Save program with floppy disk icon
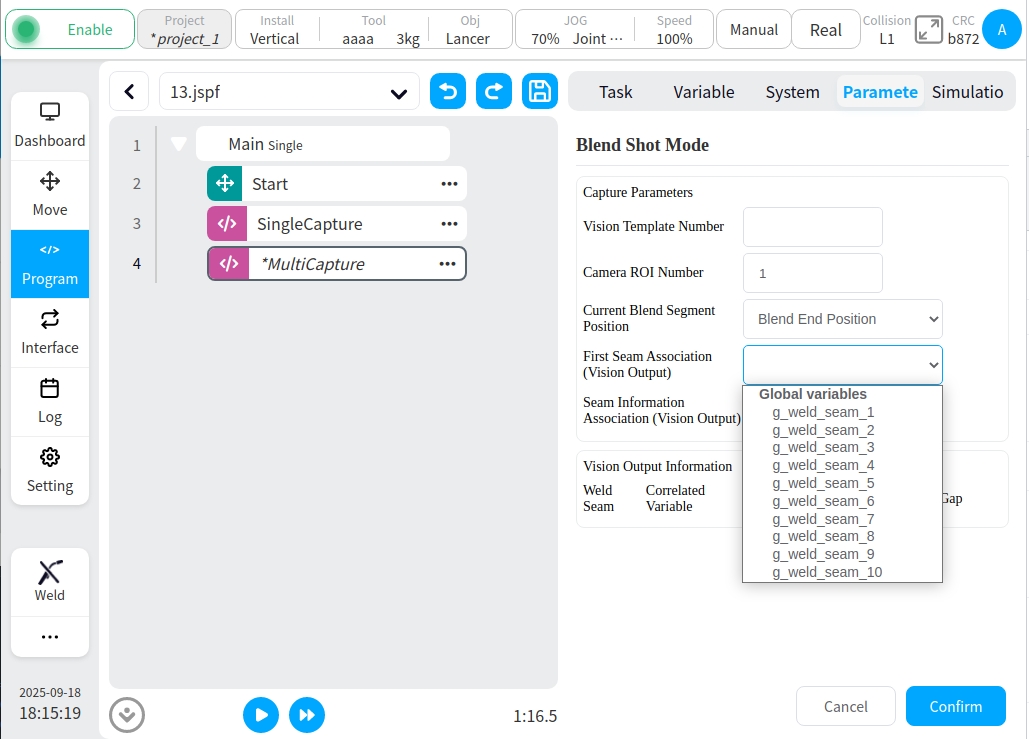This screenshot has height=739, width=1029. click(x=540, y=92)
